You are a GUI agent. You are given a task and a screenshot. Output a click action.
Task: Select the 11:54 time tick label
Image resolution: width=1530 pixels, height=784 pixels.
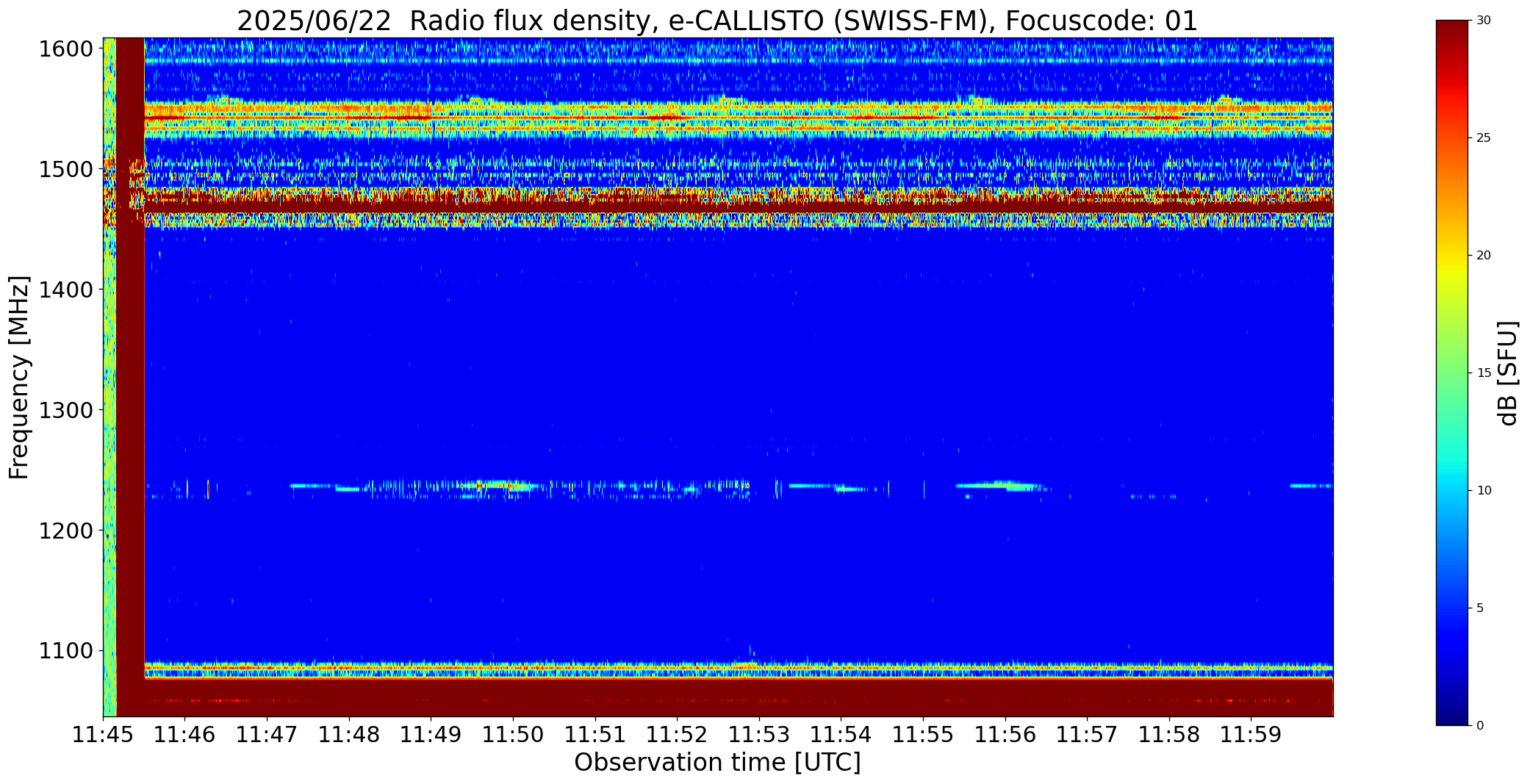click(841, 735)
